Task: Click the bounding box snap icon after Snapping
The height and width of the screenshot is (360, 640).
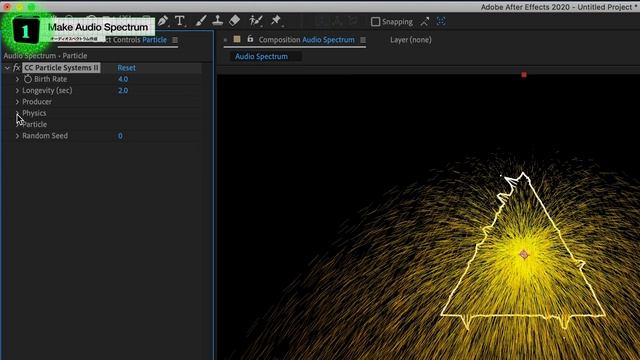Action: pos(441,22)
